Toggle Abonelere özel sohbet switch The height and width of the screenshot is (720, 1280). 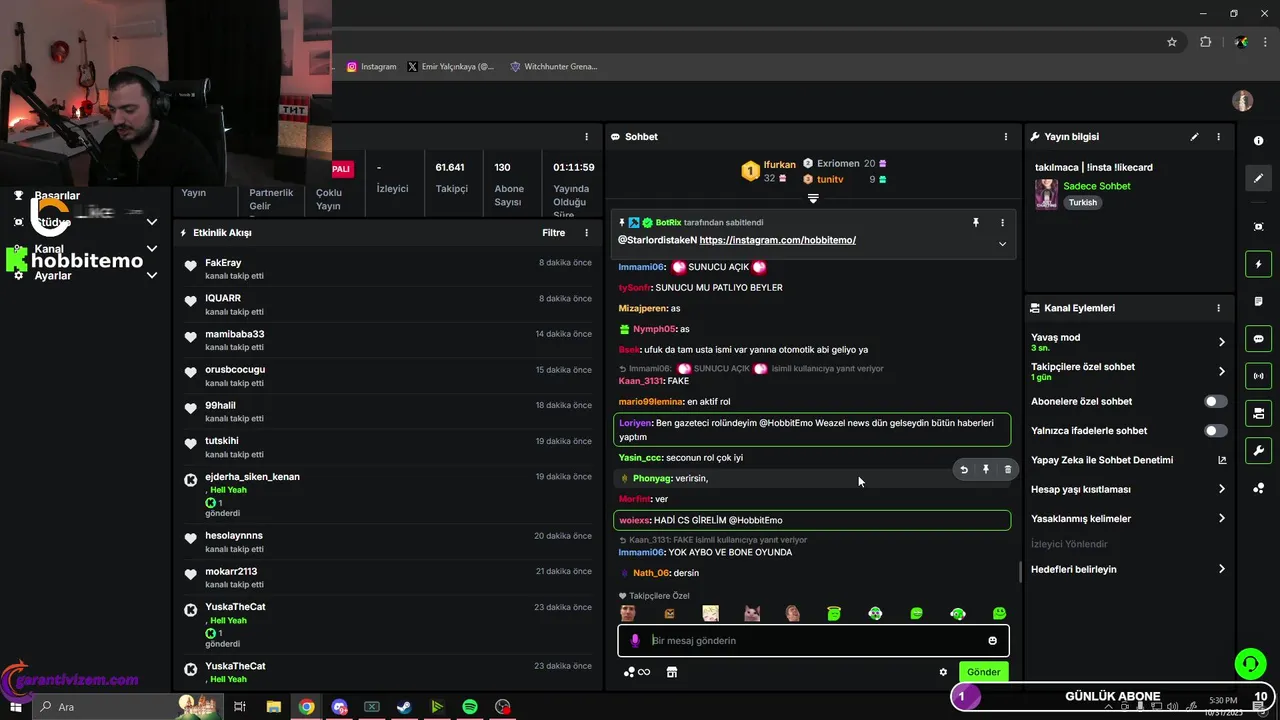(x=1215, y=401)
